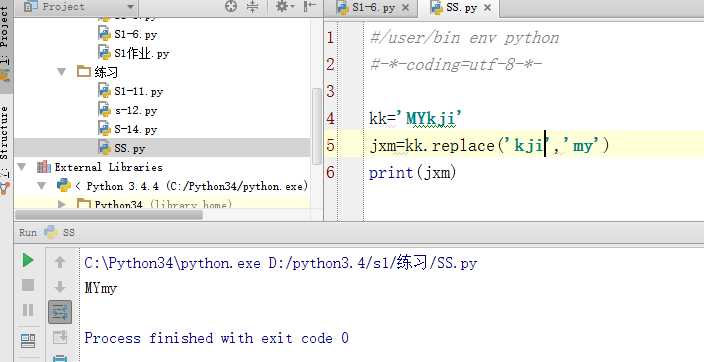Click the Python icon beside Run SS
This screenshot has height=362, width=704.
coord(51,232)
